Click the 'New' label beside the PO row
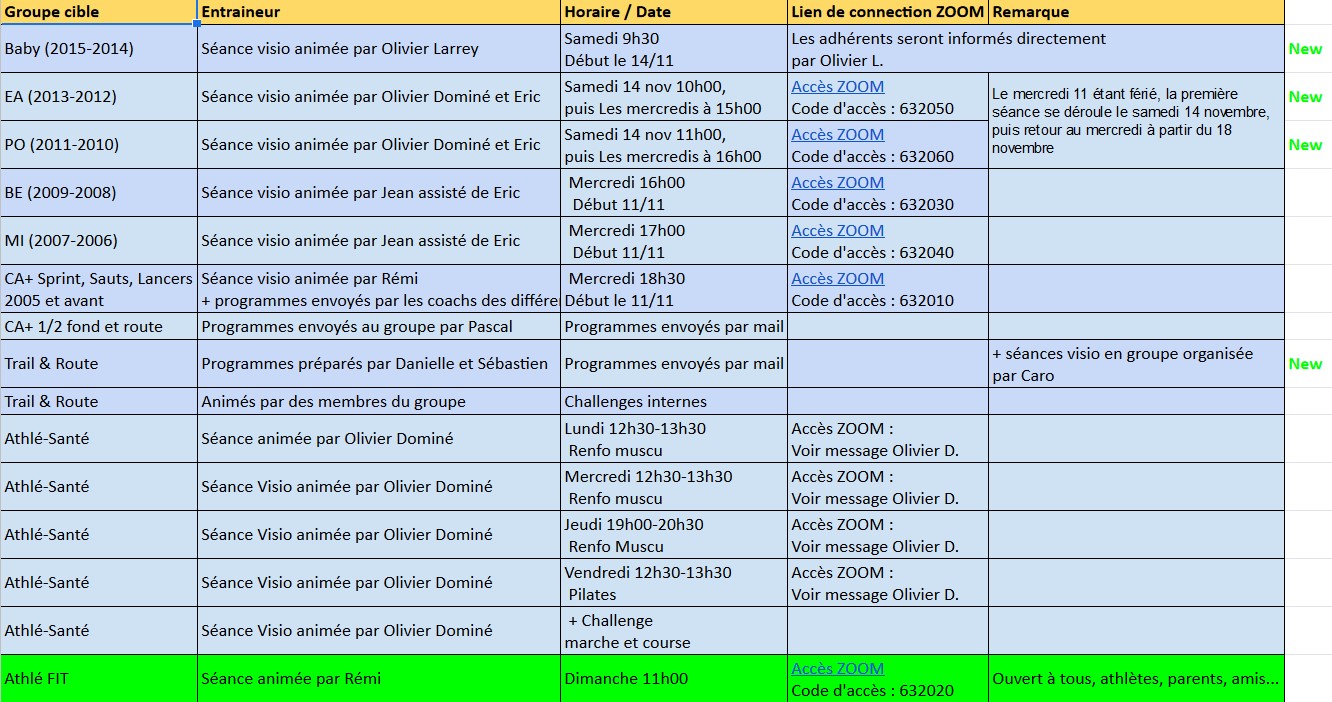The height and width of the screenshot is (702, 1332). click(x=1305, y=145)
